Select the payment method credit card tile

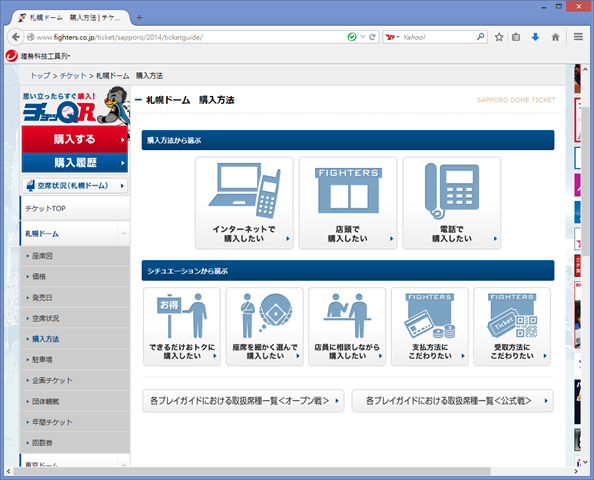tap(430, 327)
